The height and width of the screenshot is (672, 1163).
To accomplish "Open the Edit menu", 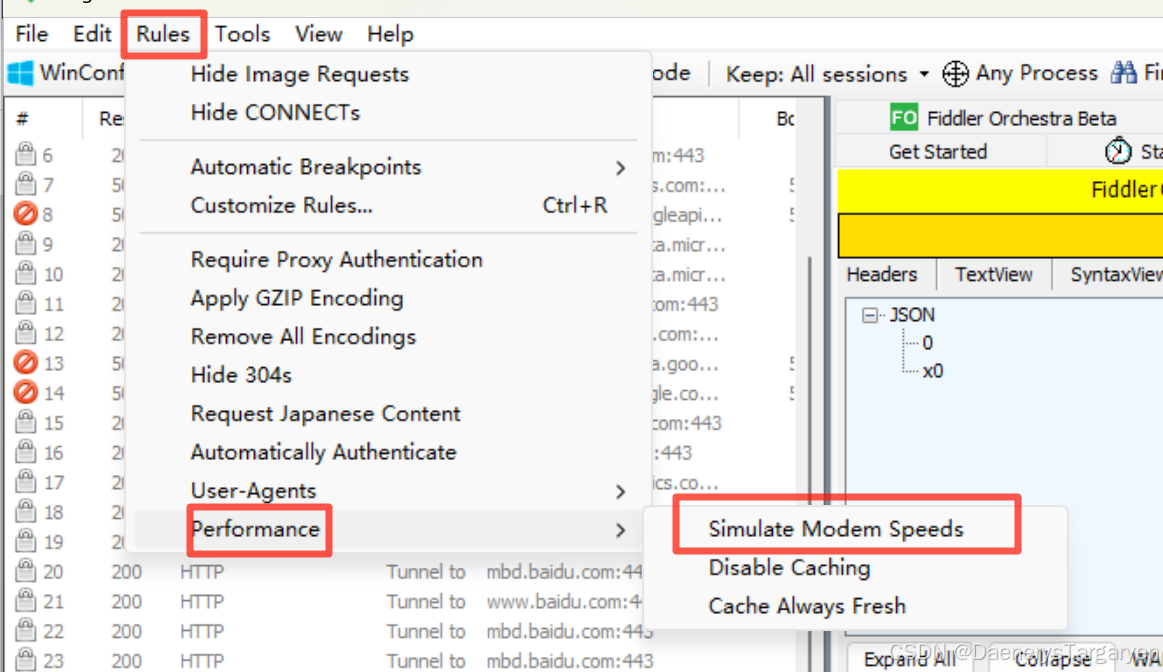I will point(92,34).
